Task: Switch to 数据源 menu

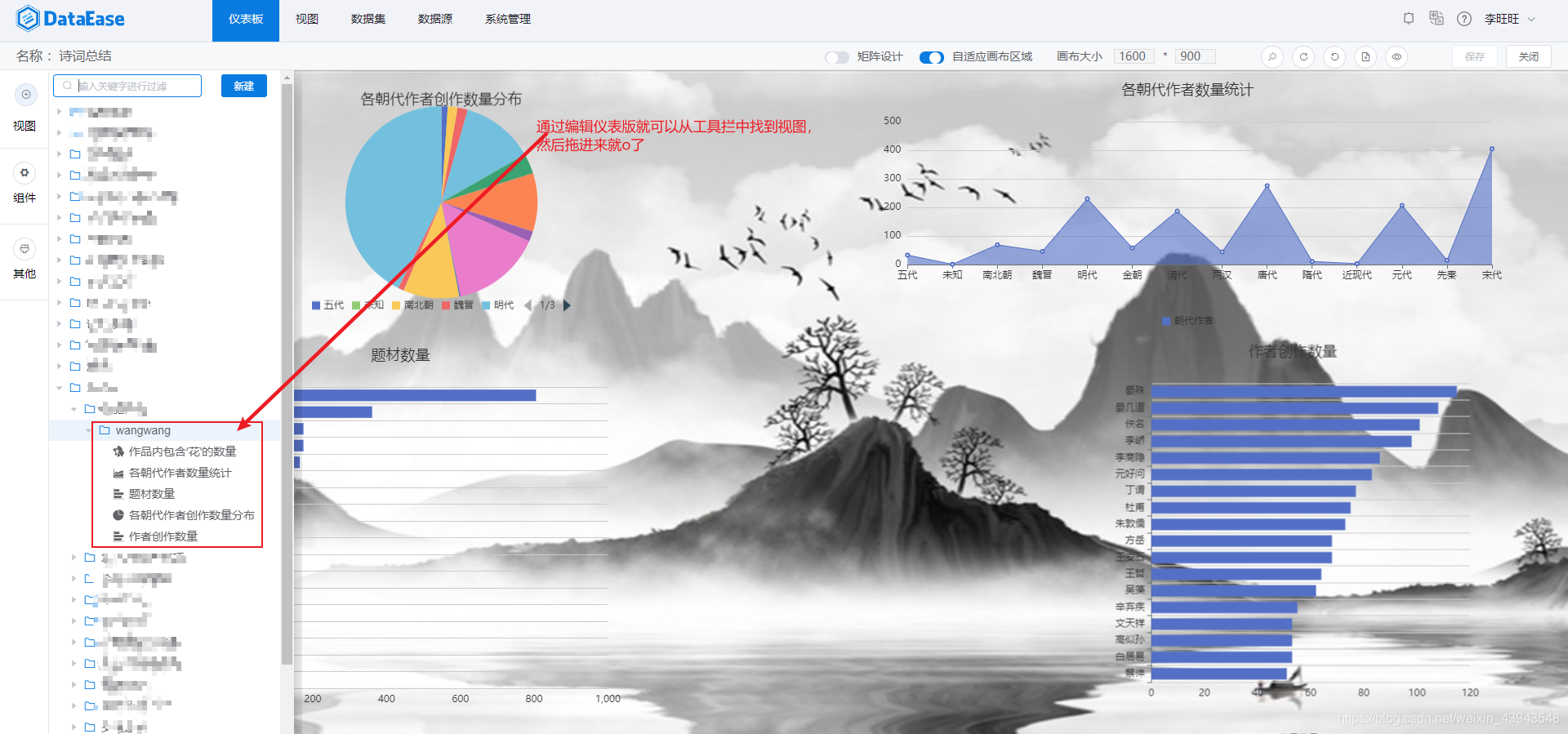Action: (435, 19)
